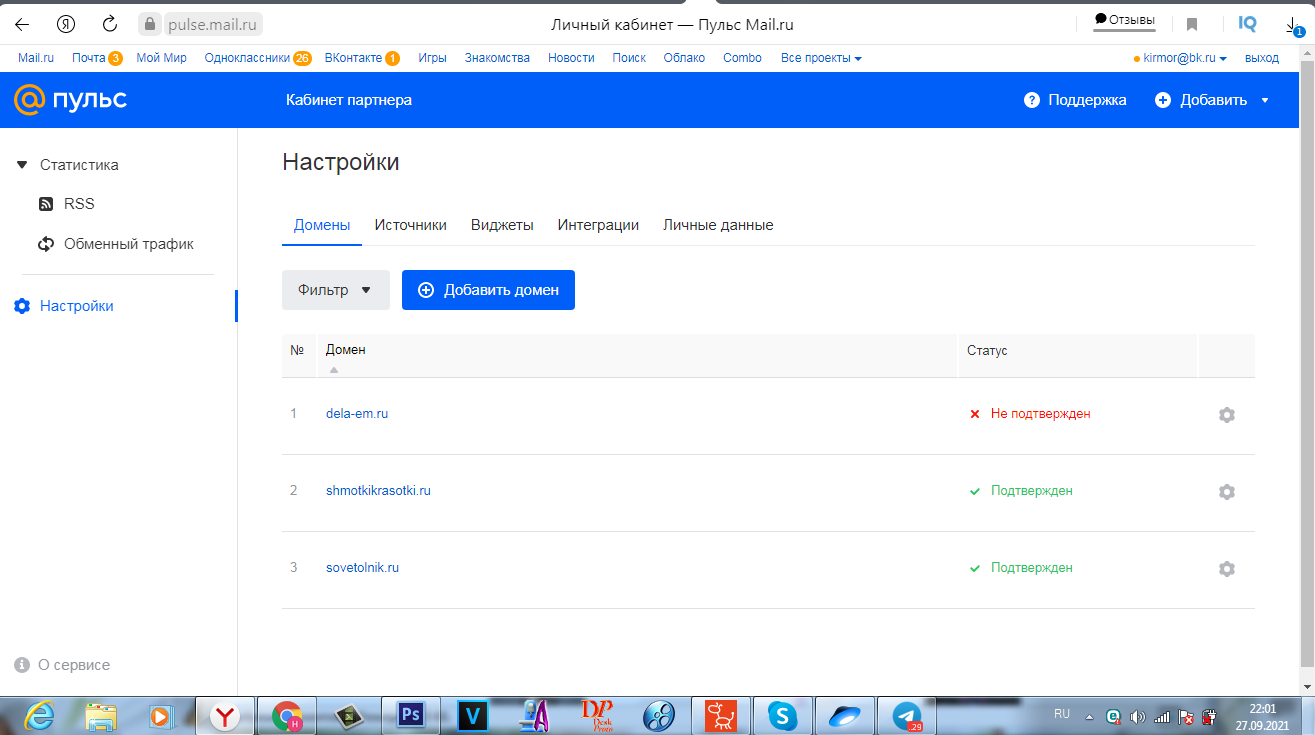1315x735 pixels.
Task: Open settings gear for dela-em.ru
Action: click(x=1227, y=414)
